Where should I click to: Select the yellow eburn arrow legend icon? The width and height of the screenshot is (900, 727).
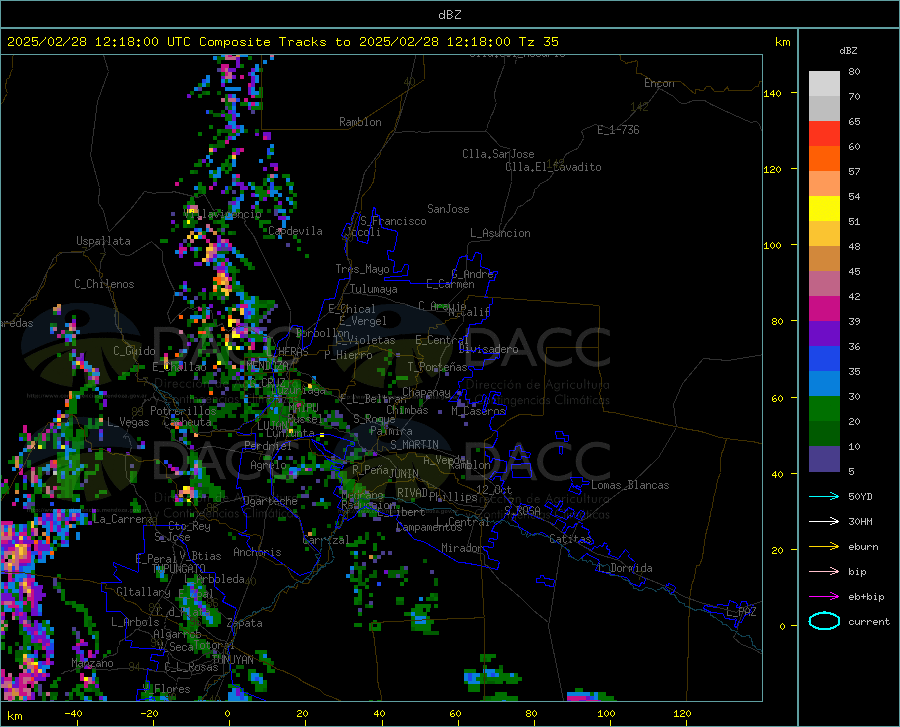point(824,547)
